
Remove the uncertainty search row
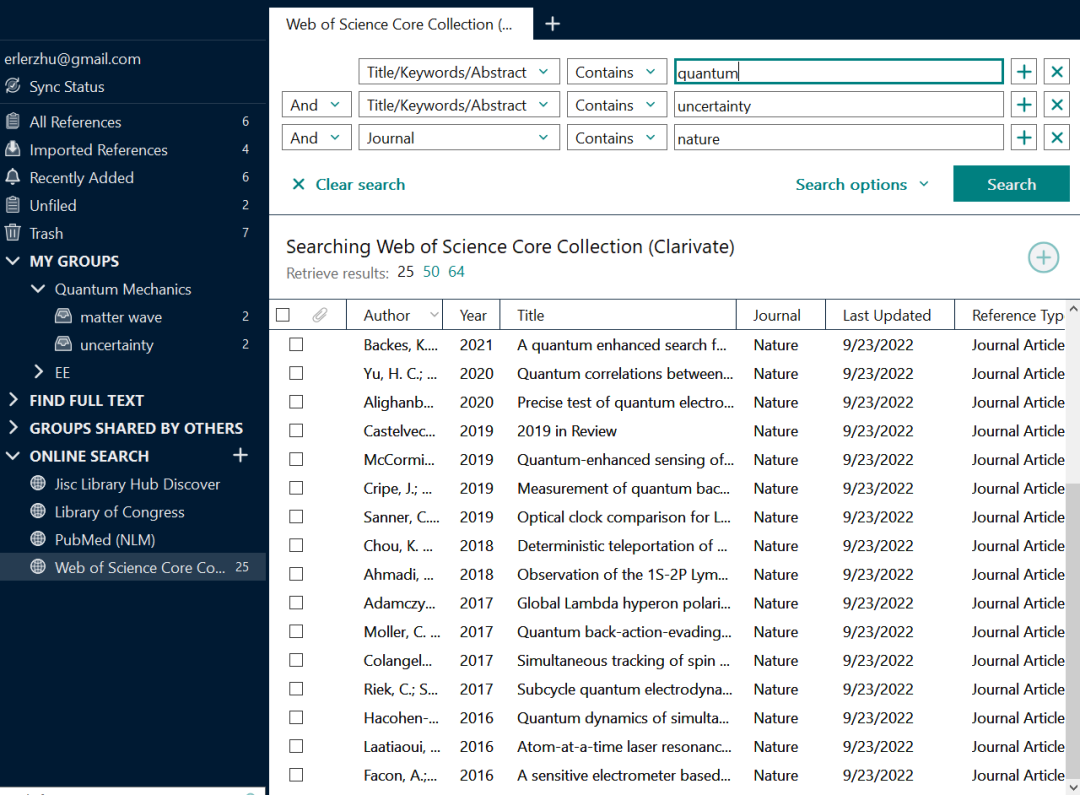pyautogui.click(x=1057, y=105)
